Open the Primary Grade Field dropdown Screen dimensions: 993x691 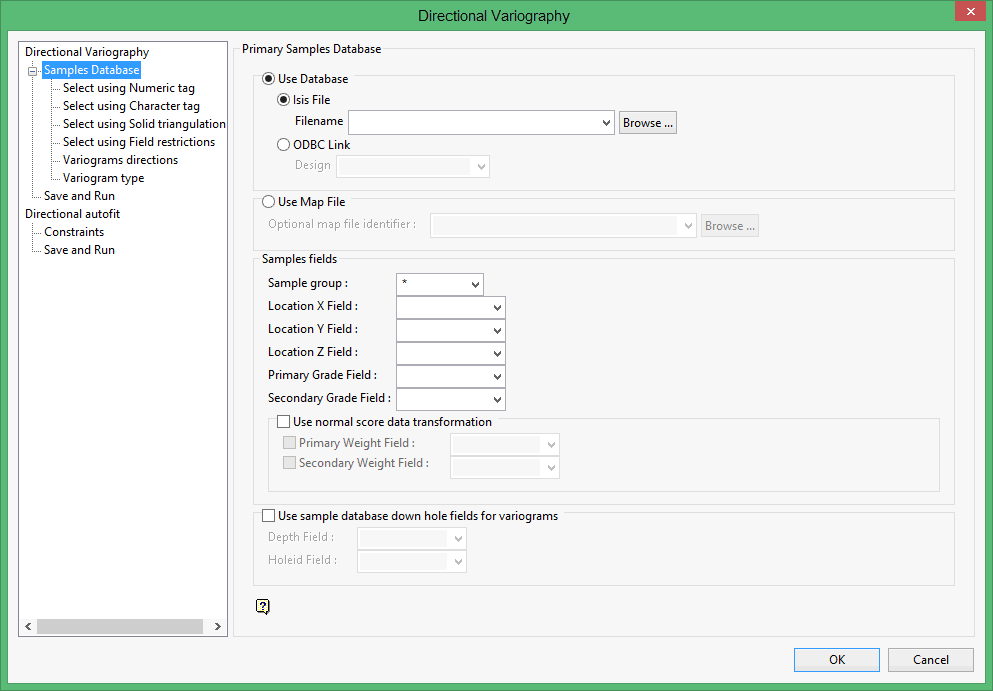tap(497, 376)
